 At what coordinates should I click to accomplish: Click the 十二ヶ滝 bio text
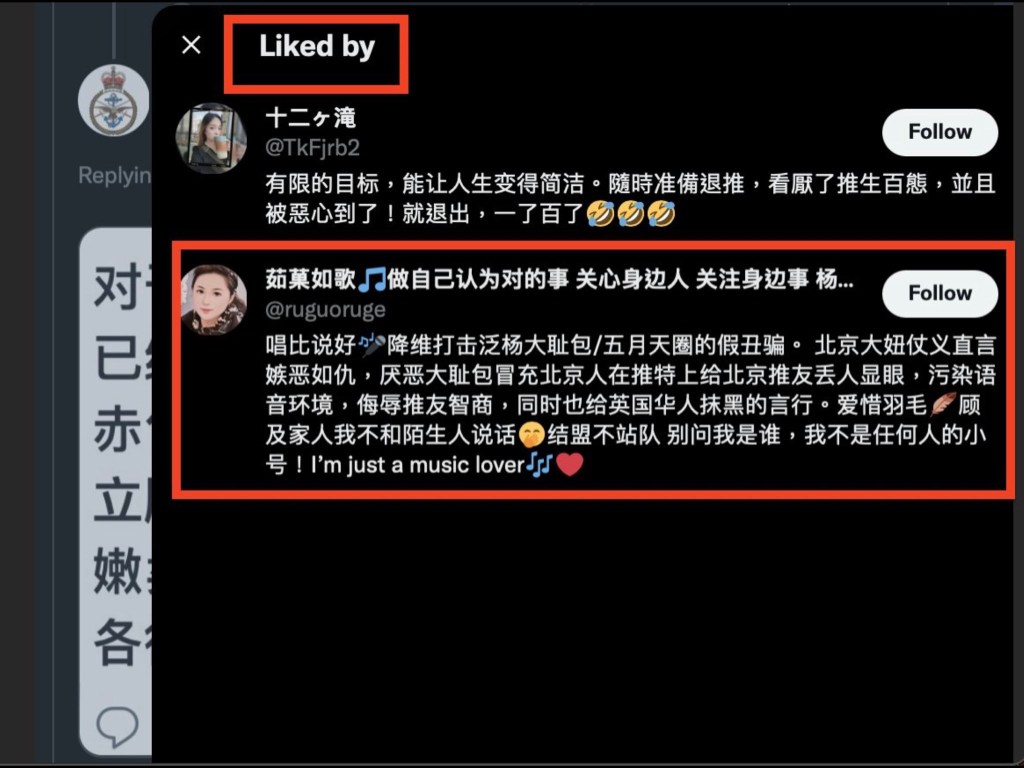coord(630,199)
